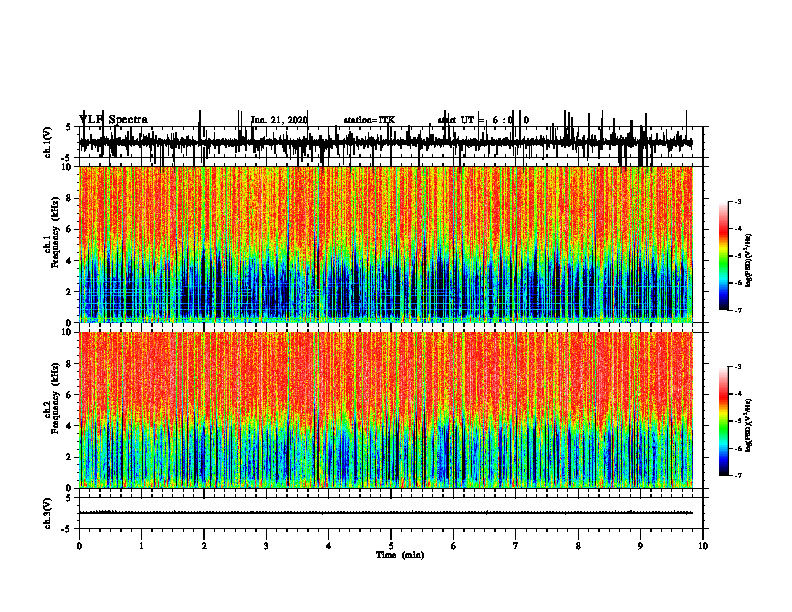The width and height of the screenshot is (792, 612).
Task: Click the time axis tick label "3"
Action: tap(266, 546)
